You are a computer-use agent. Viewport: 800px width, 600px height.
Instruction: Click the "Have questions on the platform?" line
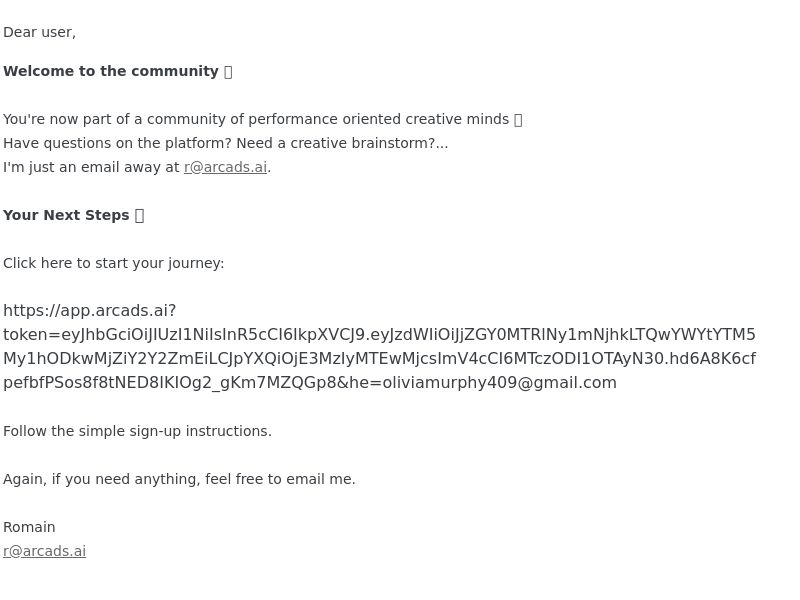[226, 143]
